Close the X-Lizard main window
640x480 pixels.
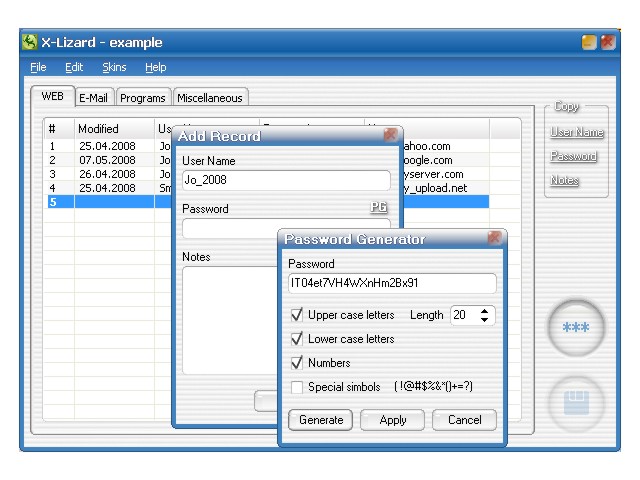coord(608,42)
